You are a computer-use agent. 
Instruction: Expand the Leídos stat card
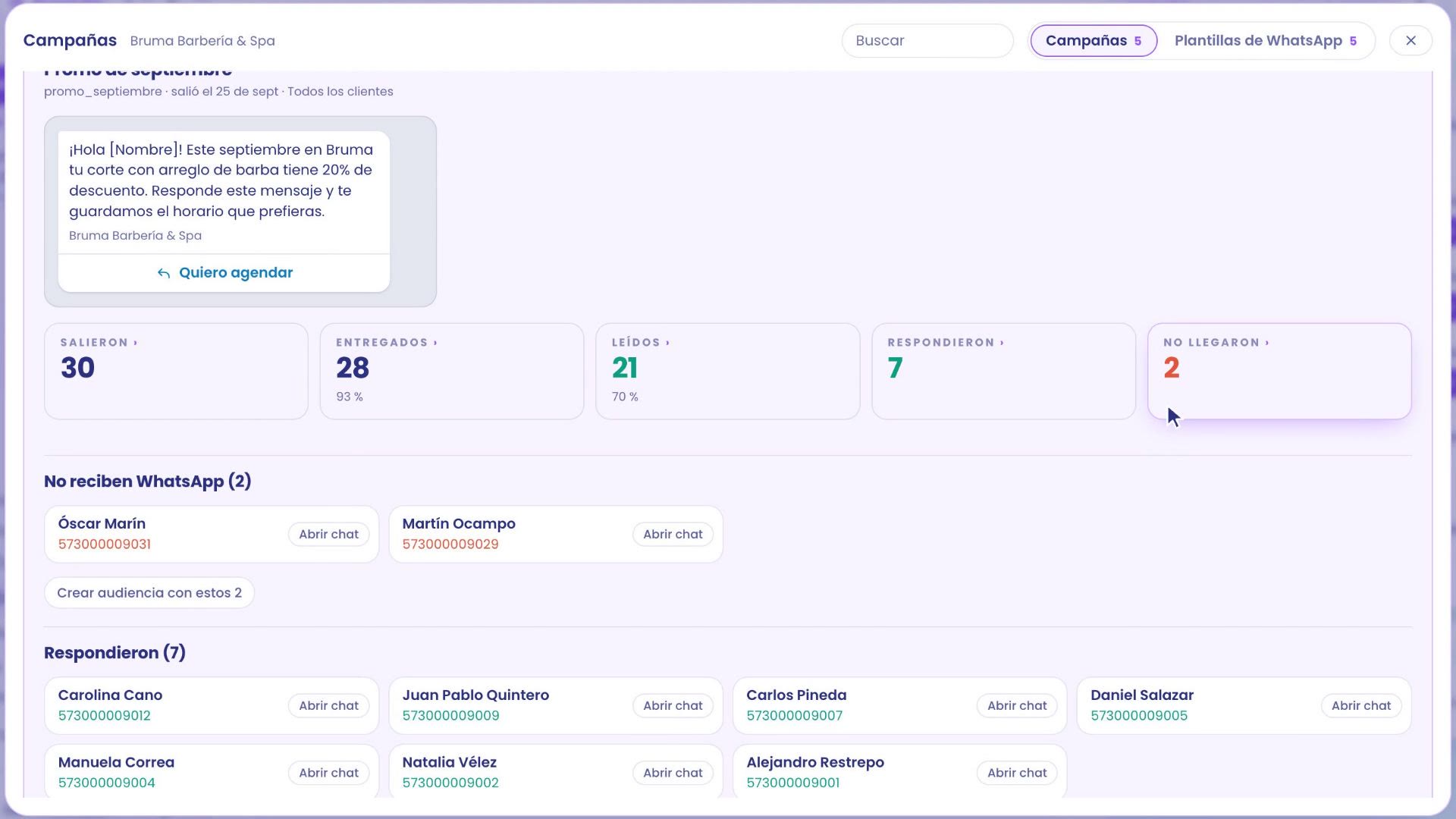[728, 371]
